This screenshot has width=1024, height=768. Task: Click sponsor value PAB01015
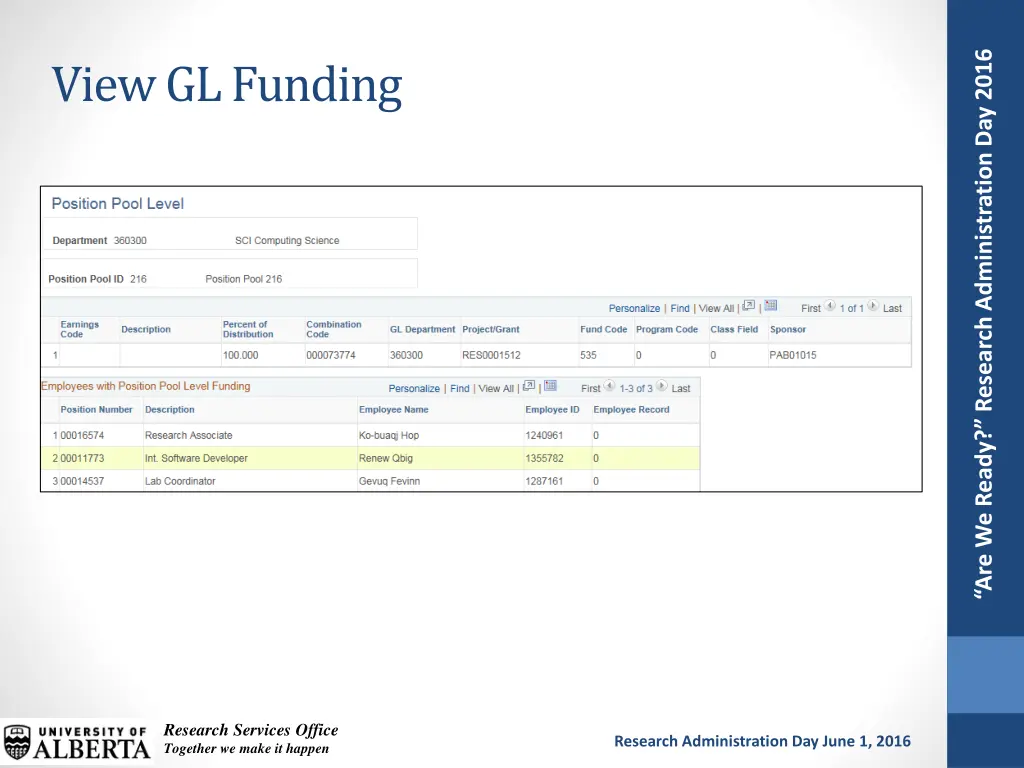[x=793, y=355]
